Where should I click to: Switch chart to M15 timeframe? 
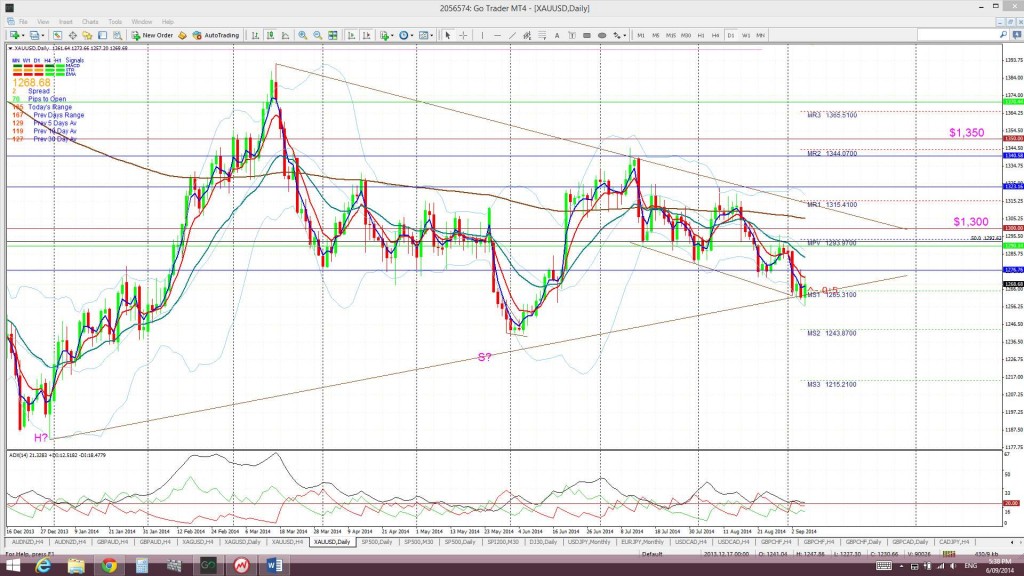(671, 34)
